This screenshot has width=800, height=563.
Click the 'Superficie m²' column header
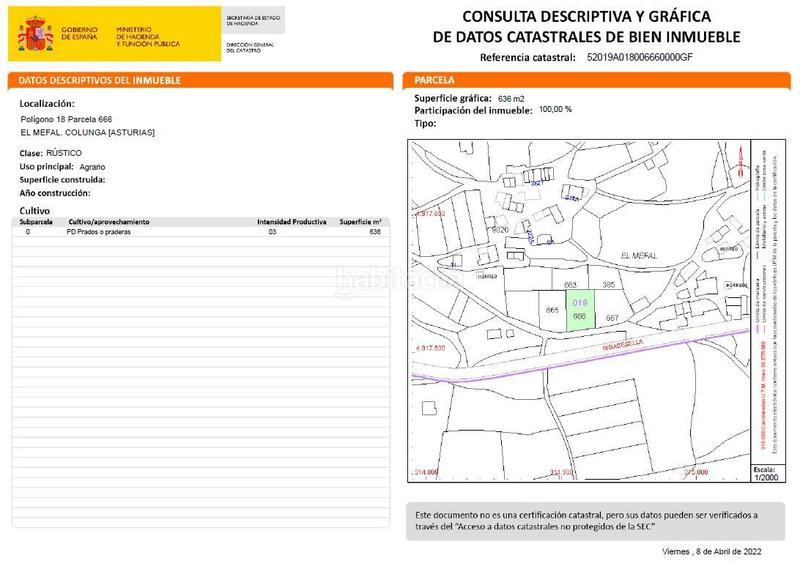coord(360,222)
